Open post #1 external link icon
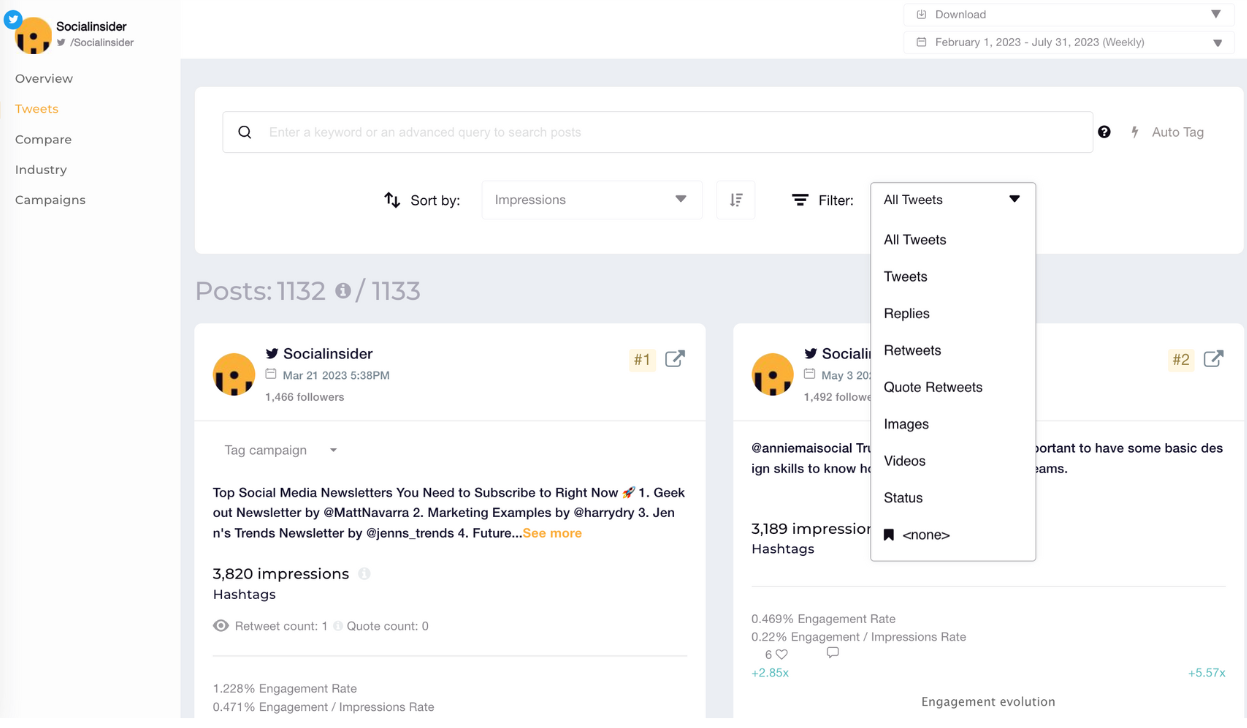The height and width of the screenshot is (728, 1247). click(x=675, y=359)
